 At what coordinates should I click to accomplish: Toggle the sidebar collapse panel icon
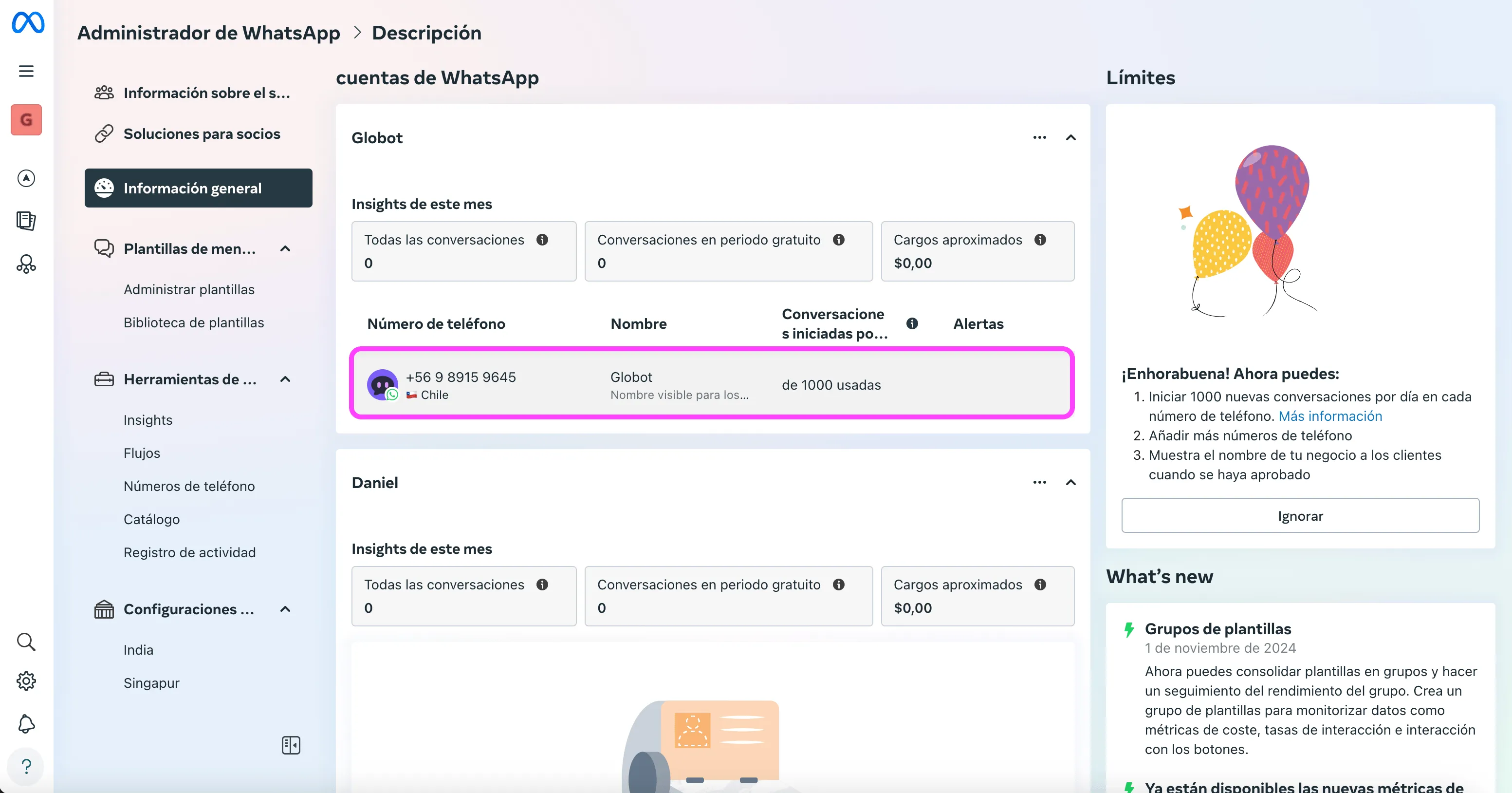pyautogui.click(x=291, y=745)
